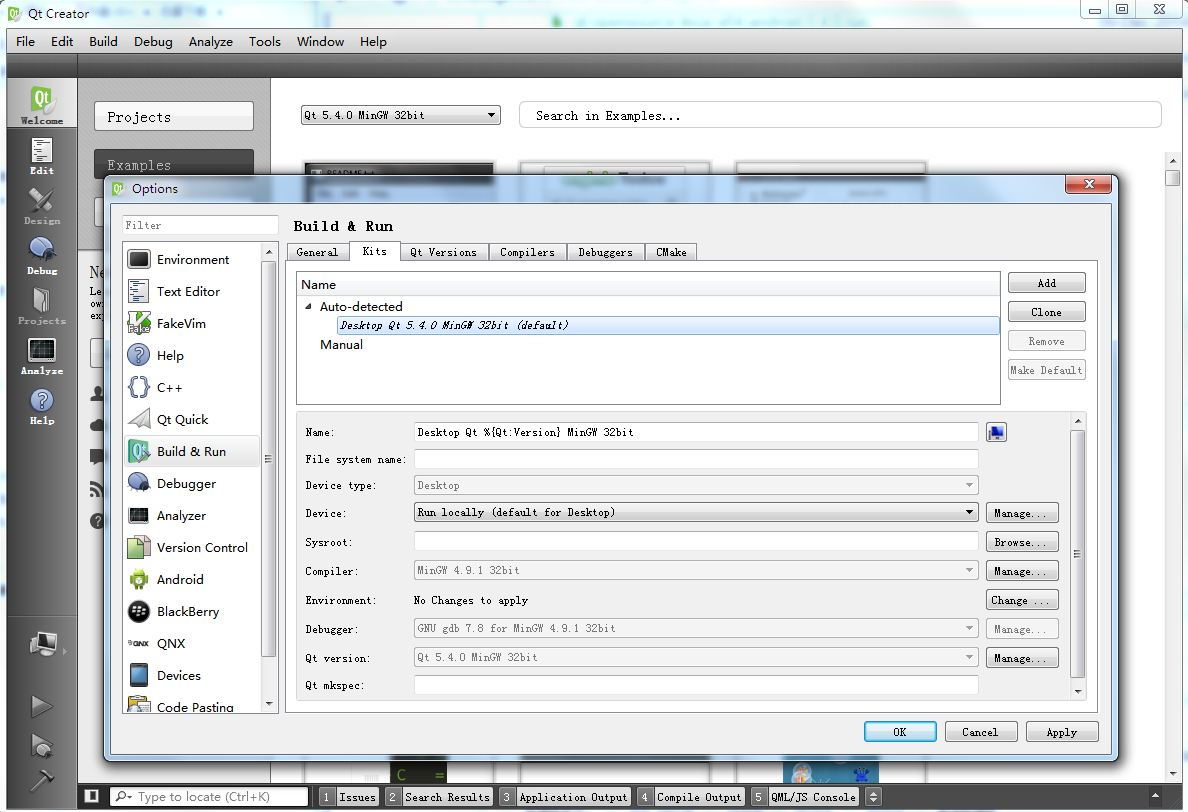Select the Manual tree node
The width and height of the screenshot is (1188, 812).
(x=341, y=345)
